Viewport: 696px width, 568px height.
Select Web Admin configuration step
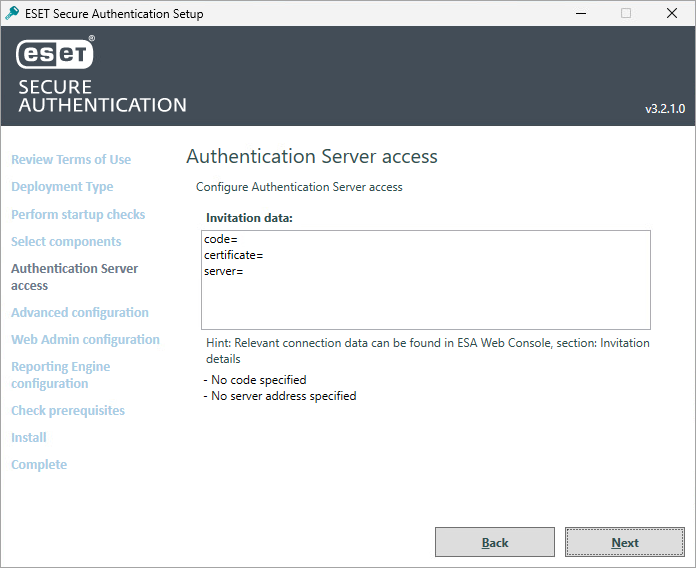(85, 339)
